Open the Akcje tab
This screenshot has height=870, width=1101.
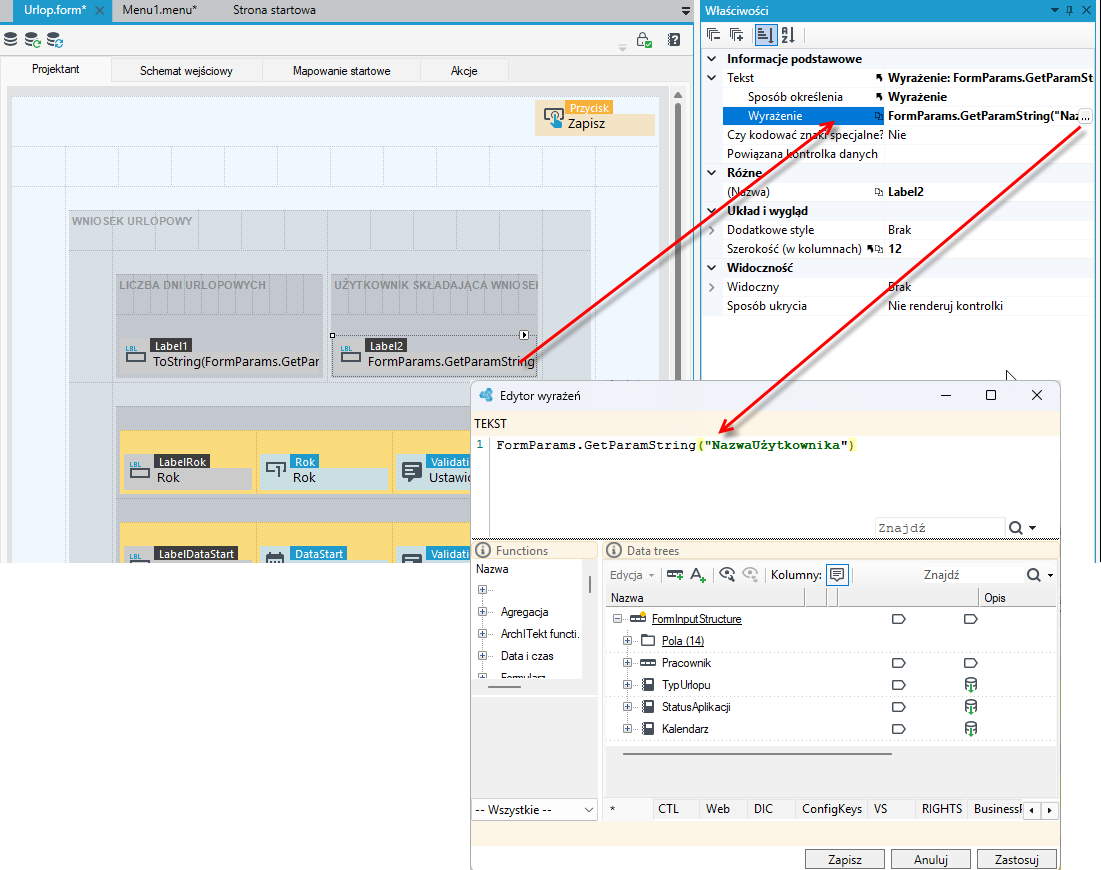point(464,71)
